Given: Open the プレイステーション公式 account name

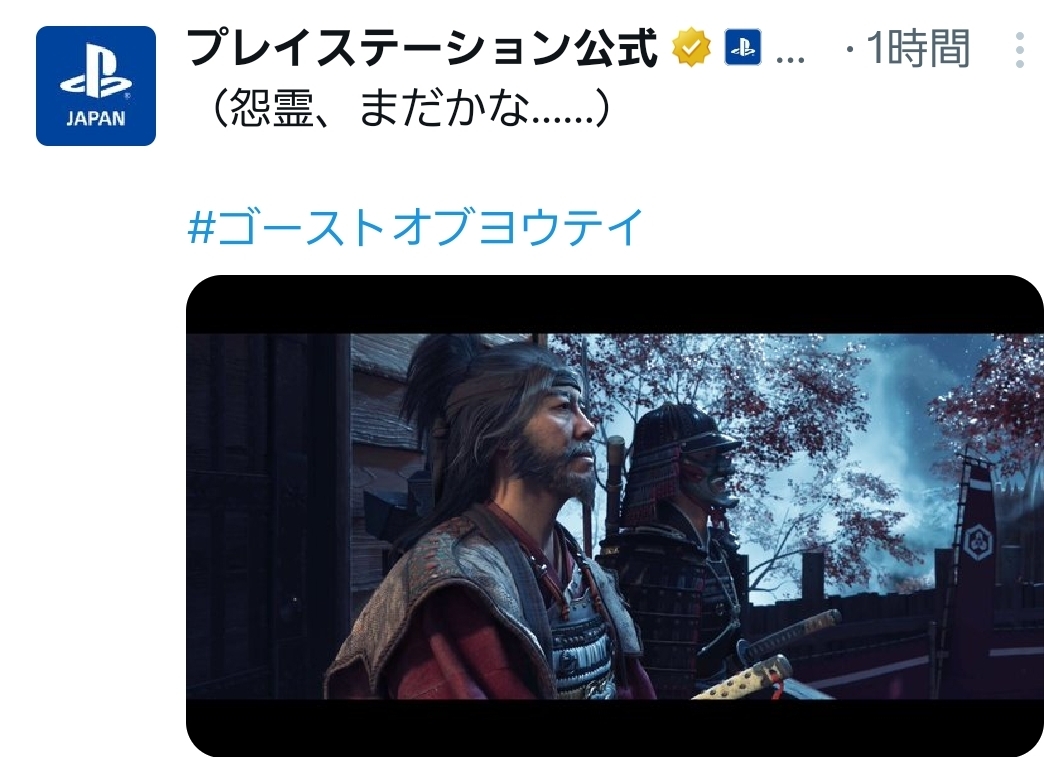Looking at the screenshot, I should (421, 48).
